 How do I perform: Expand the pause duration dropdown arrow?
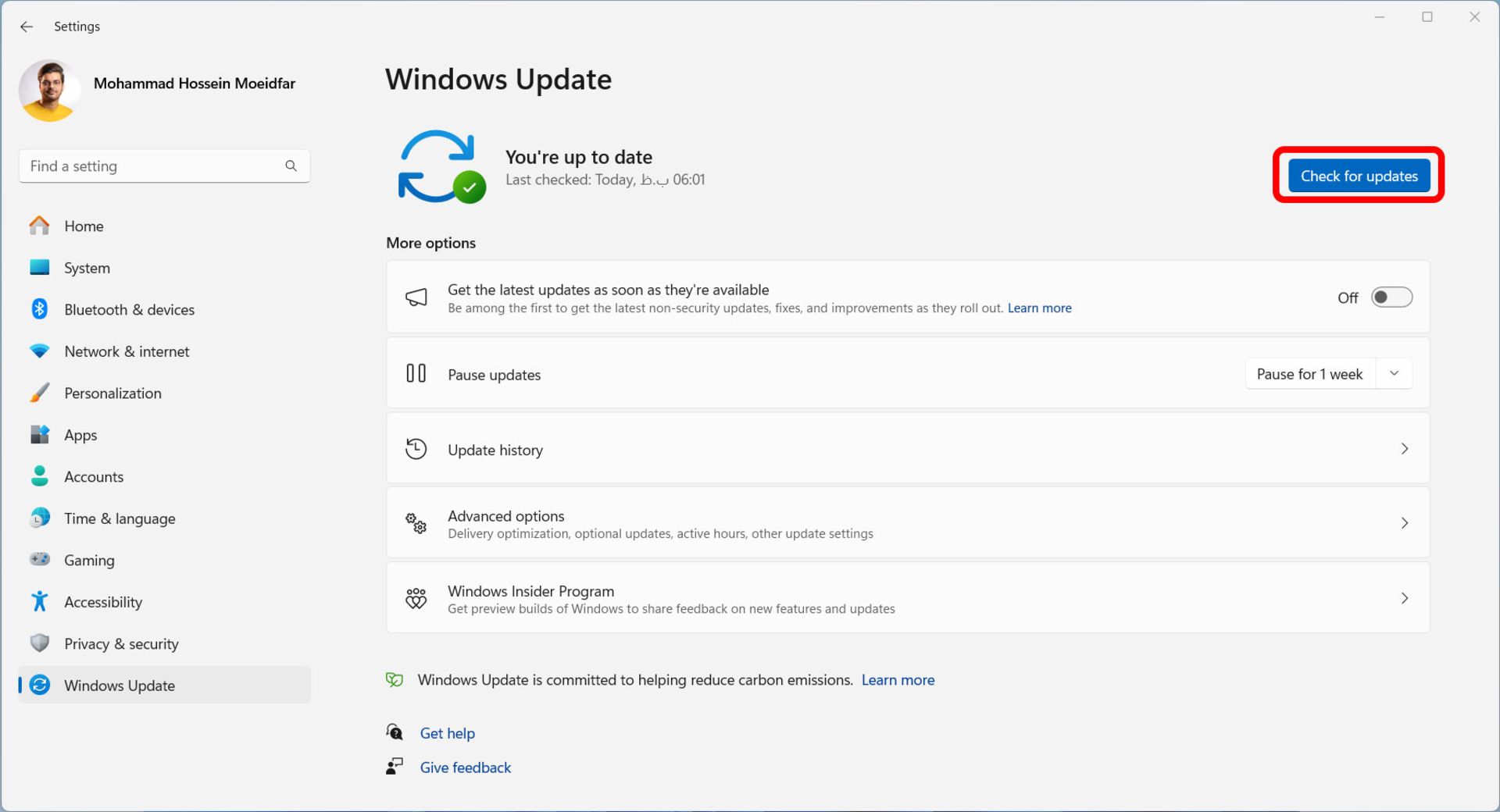(x=1395, y=374)
